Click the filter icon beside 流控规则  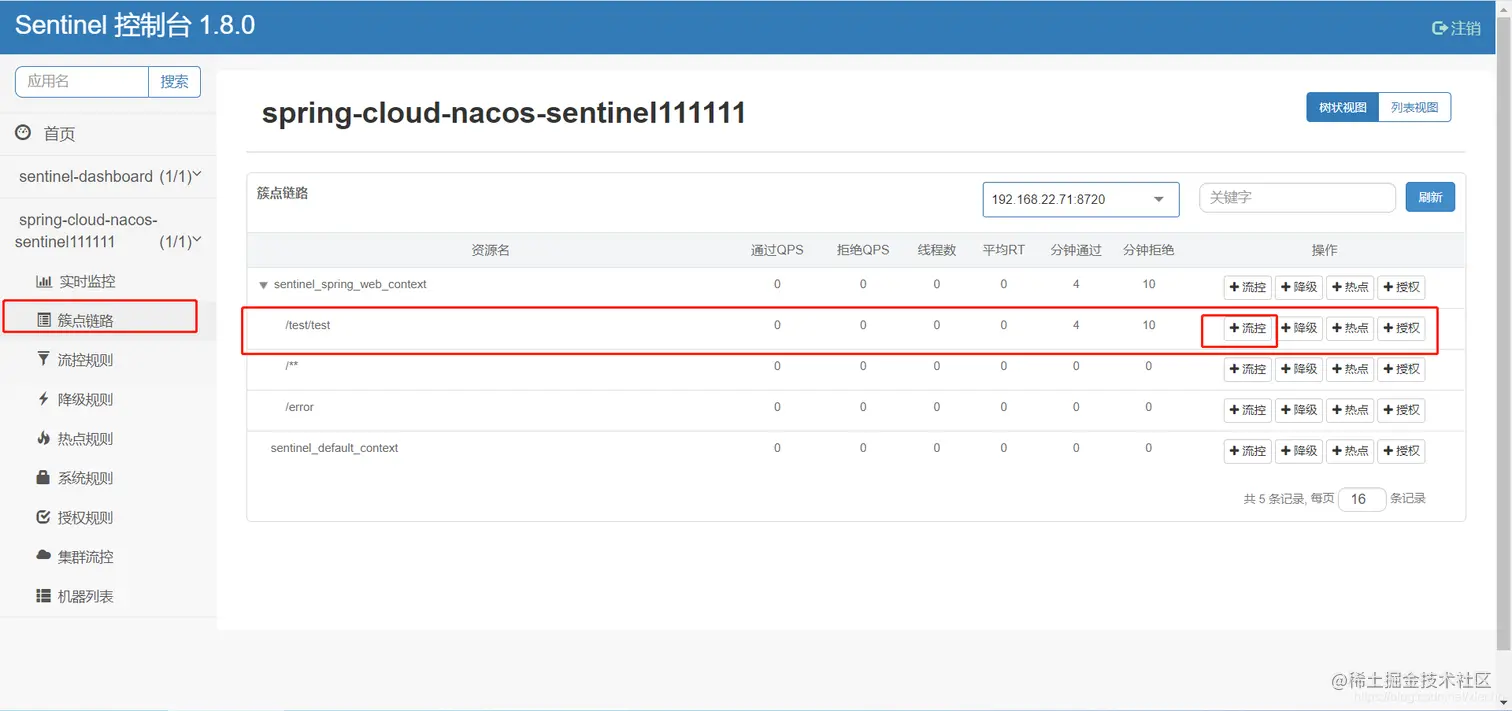(x=43, y=359)
